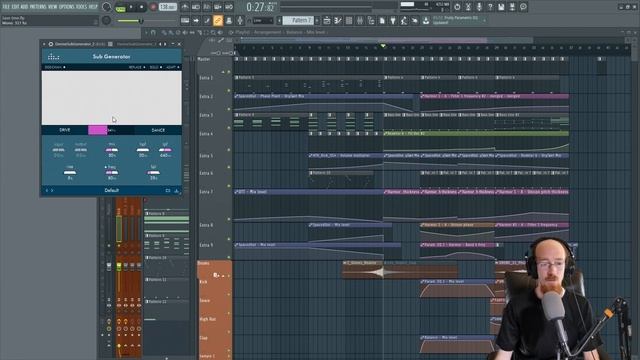Open the VIEW menu
The height and width of the screenshot is (360, 640).
53,7
